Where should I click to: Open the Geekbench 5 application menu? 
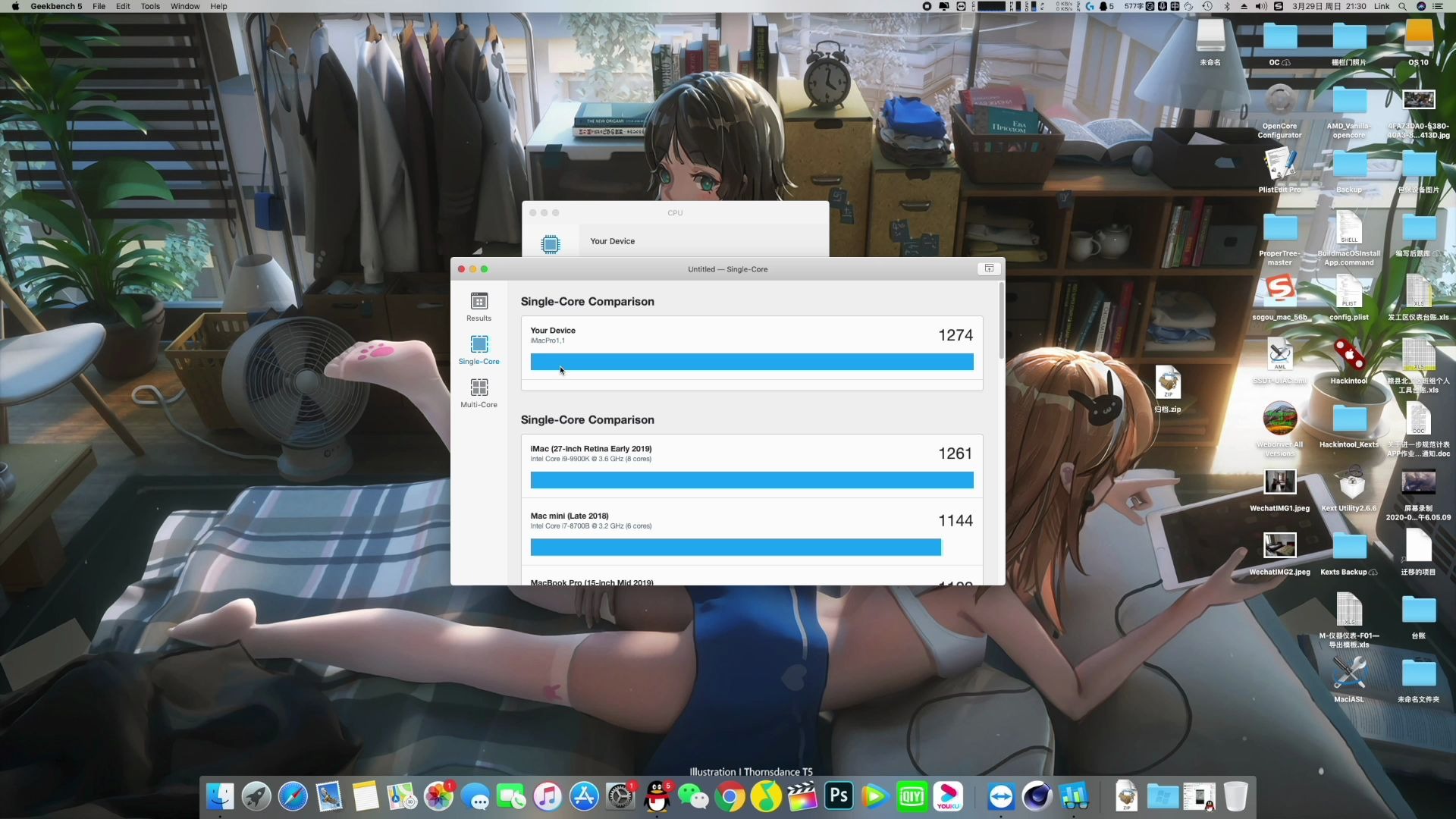(56, 6)
